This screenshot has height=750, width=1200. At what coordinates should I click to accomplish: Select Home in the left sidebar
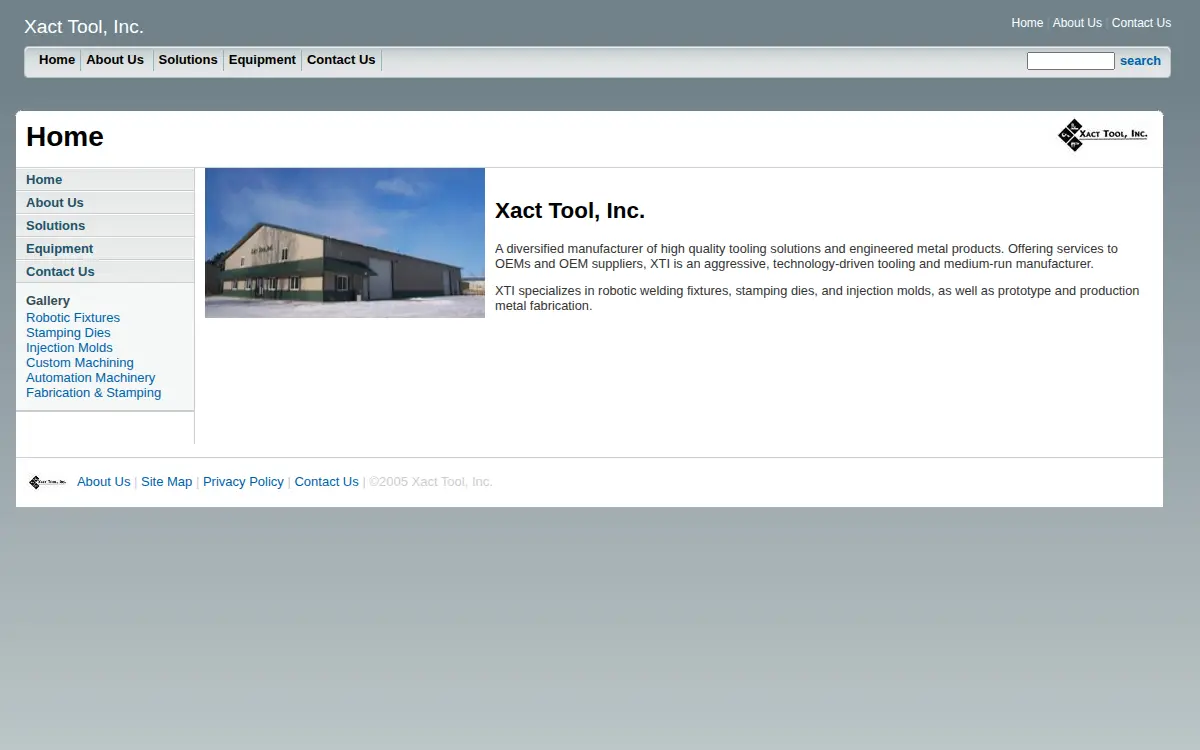point(105,180)
